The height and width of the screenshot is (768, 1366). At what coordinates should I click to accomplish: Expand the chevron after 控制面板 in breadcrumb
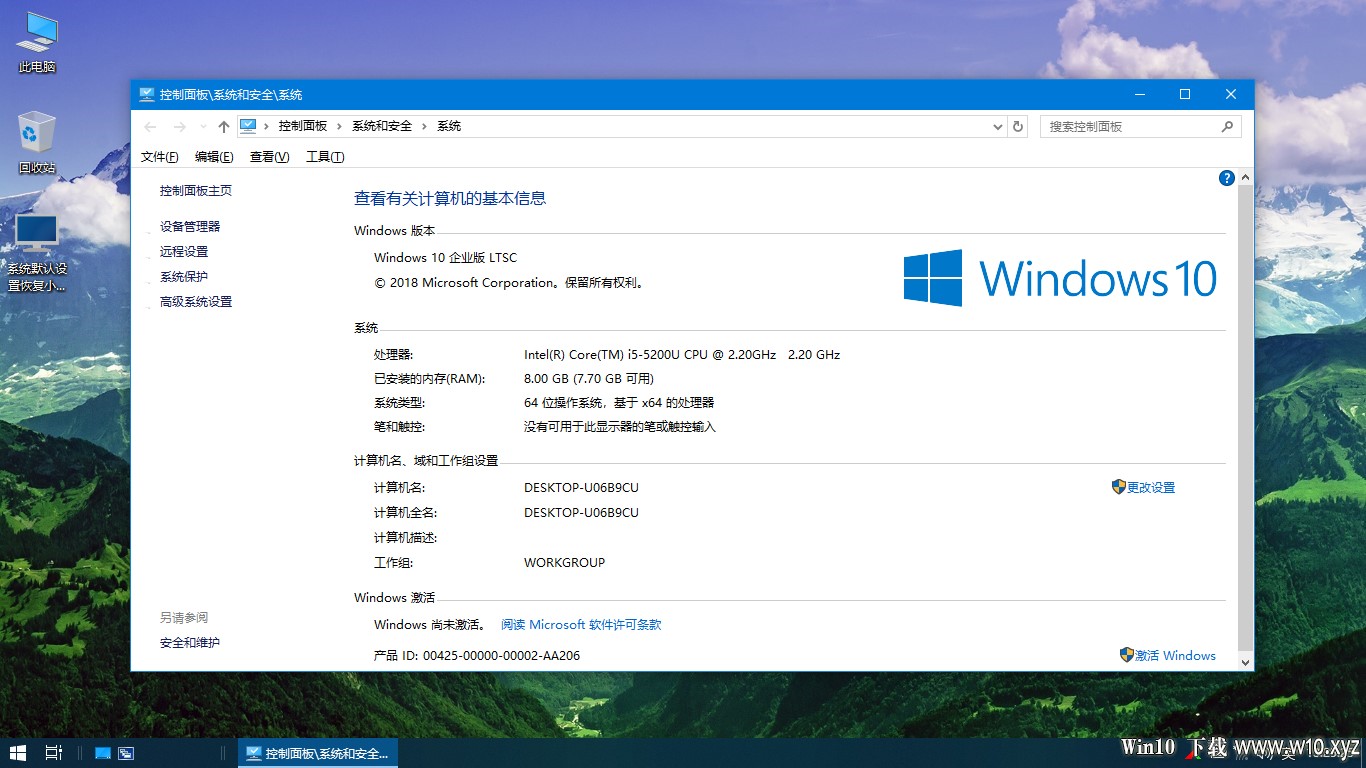pos(340,126)
